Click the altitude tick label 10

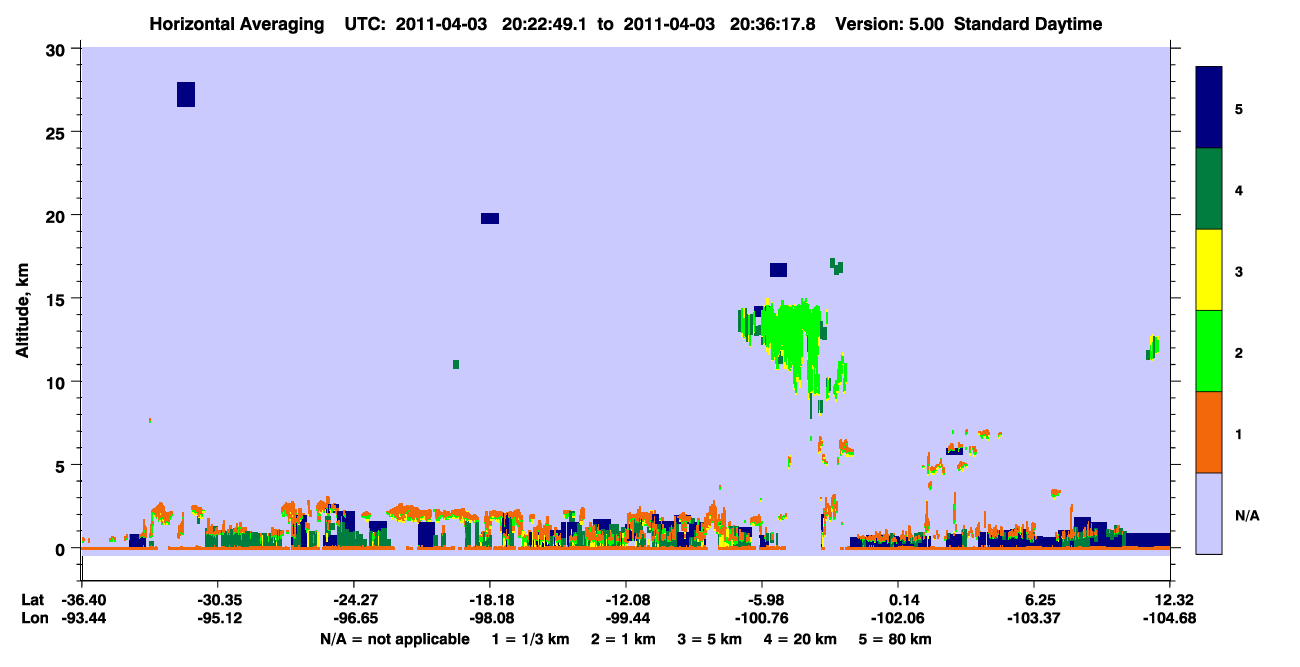click(58, 382)
